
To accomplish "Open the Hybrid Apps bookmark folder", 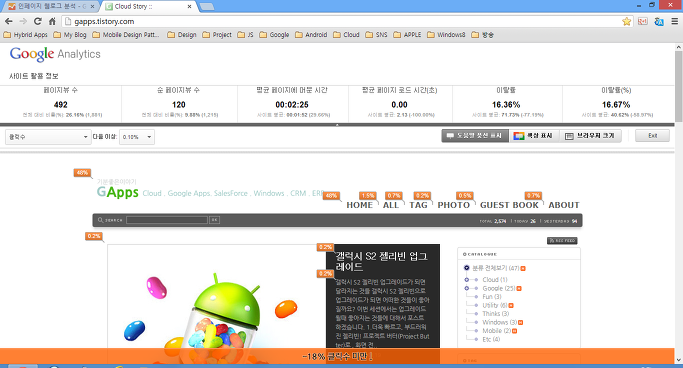I will click(x=26, y=34).
